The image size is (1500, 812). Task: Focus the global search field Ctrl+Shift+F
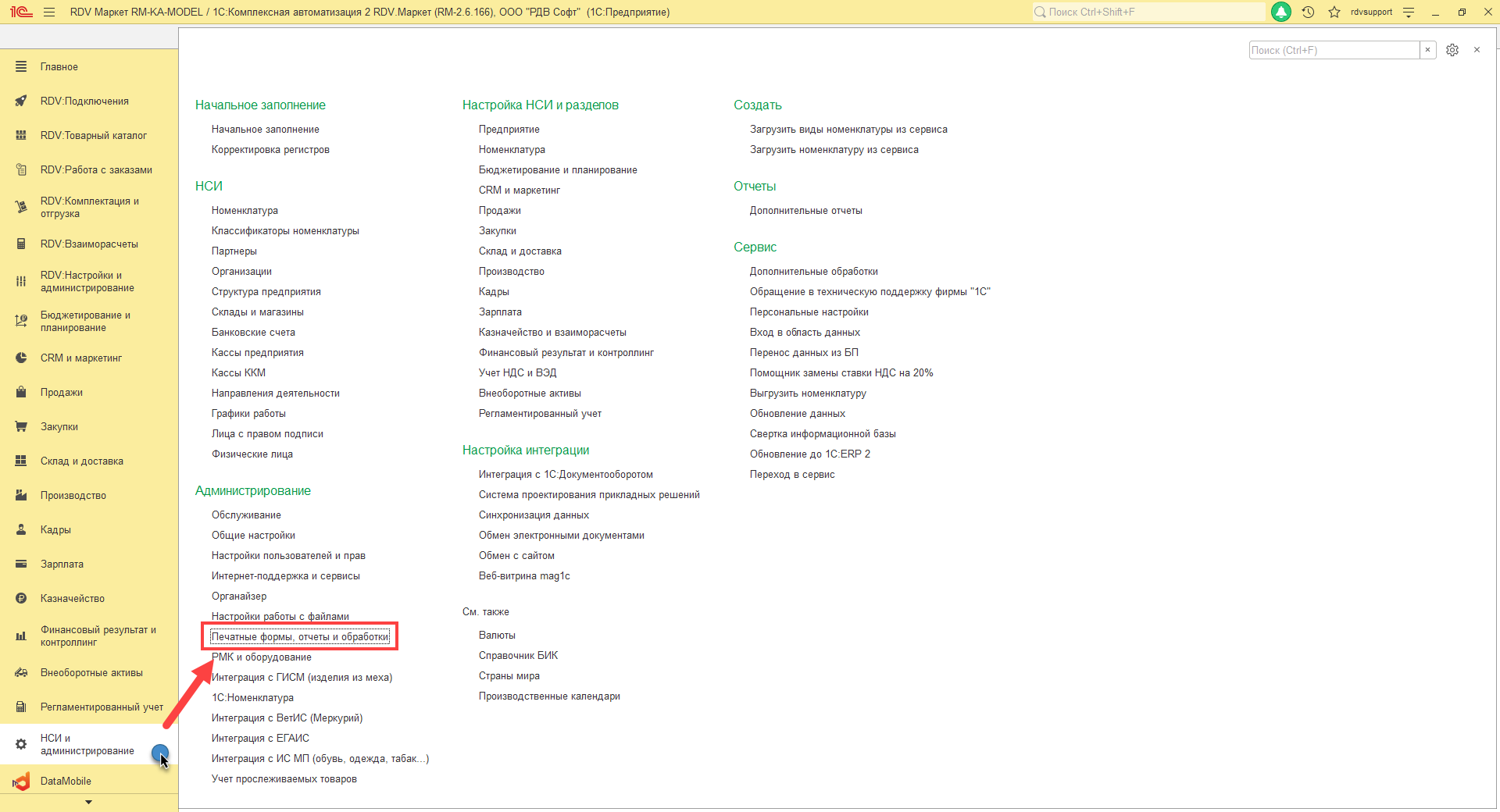pos(1148,12)
